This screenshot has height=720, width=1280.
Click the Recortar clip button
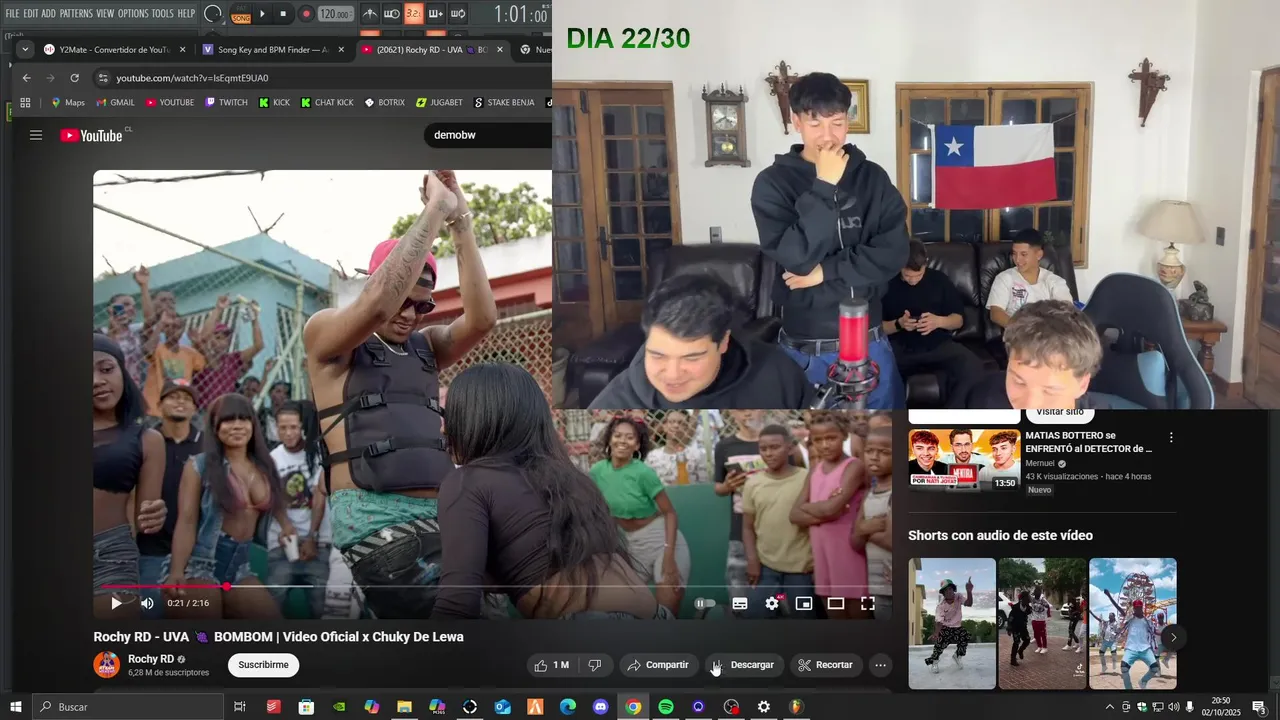pos(826,665)
